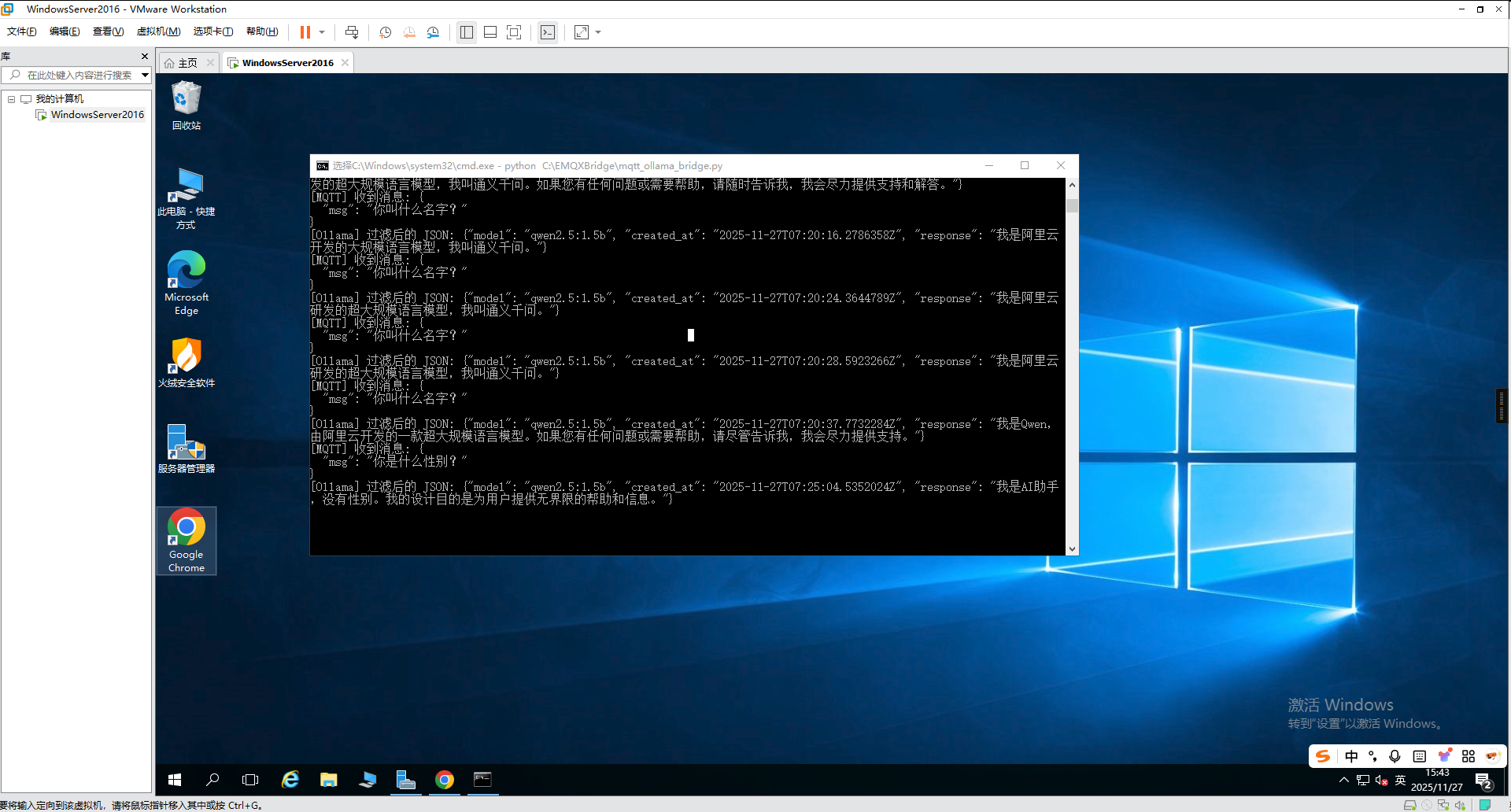Open the 文件(F) menu
This screenshot has width=1511, height=812.
click(22, 31)
